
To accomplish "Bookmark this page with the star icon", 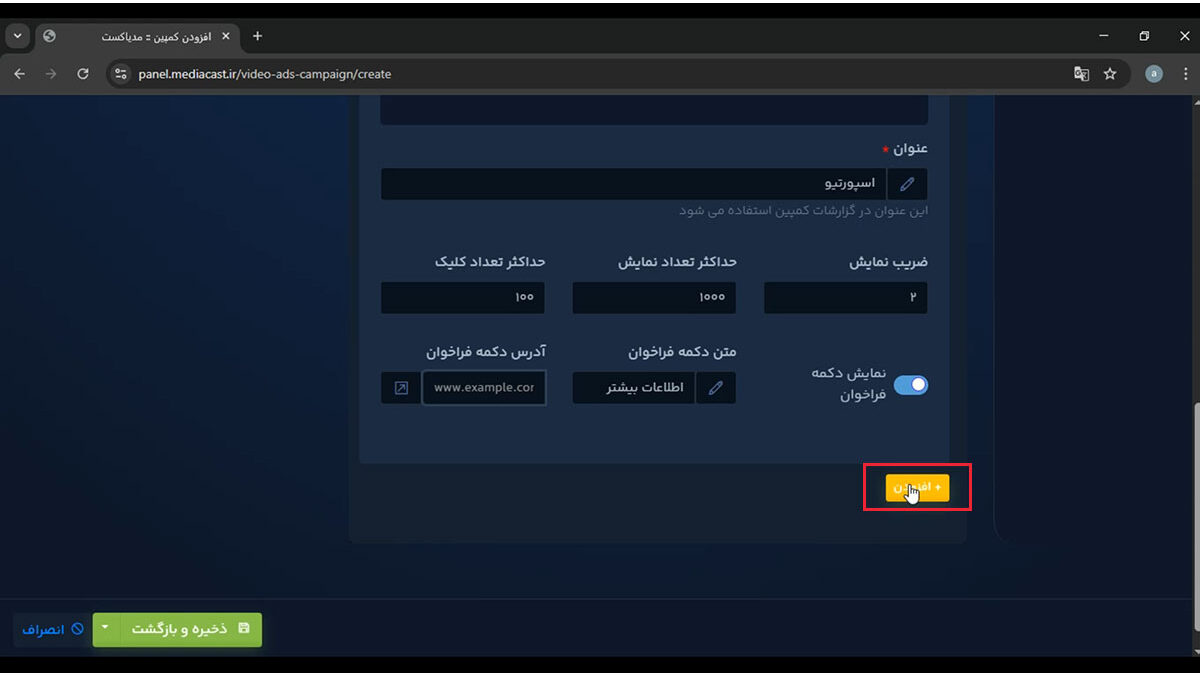I will point(1109,74).
